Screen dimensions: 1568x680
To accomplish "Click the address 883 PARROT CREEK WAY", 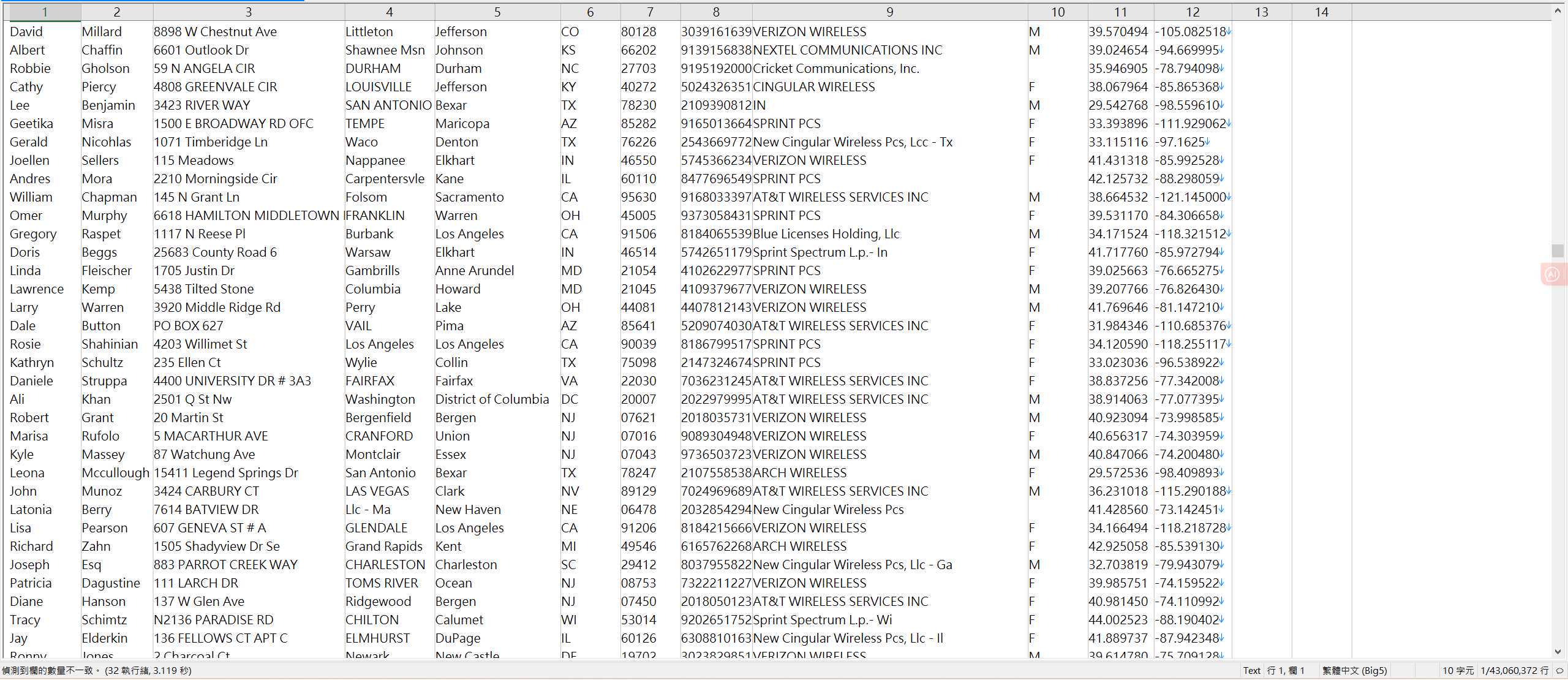I will 225,565.
